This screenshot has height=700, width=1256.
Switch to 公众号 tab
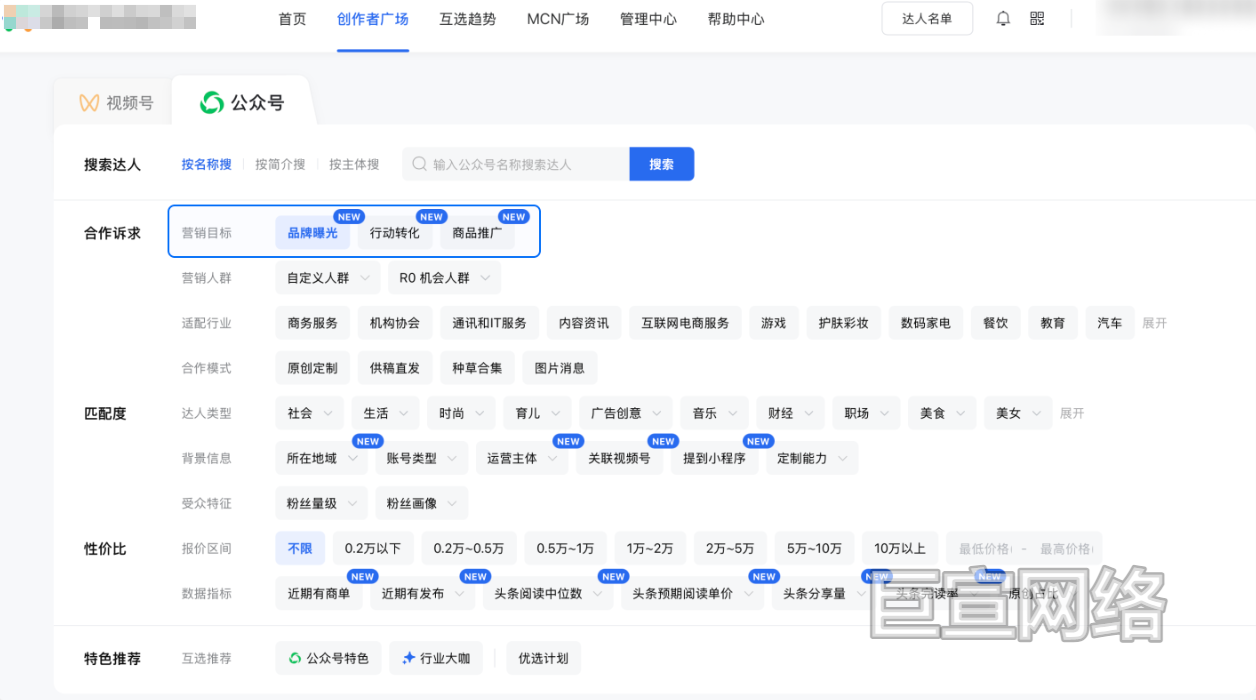coord(243,102)
